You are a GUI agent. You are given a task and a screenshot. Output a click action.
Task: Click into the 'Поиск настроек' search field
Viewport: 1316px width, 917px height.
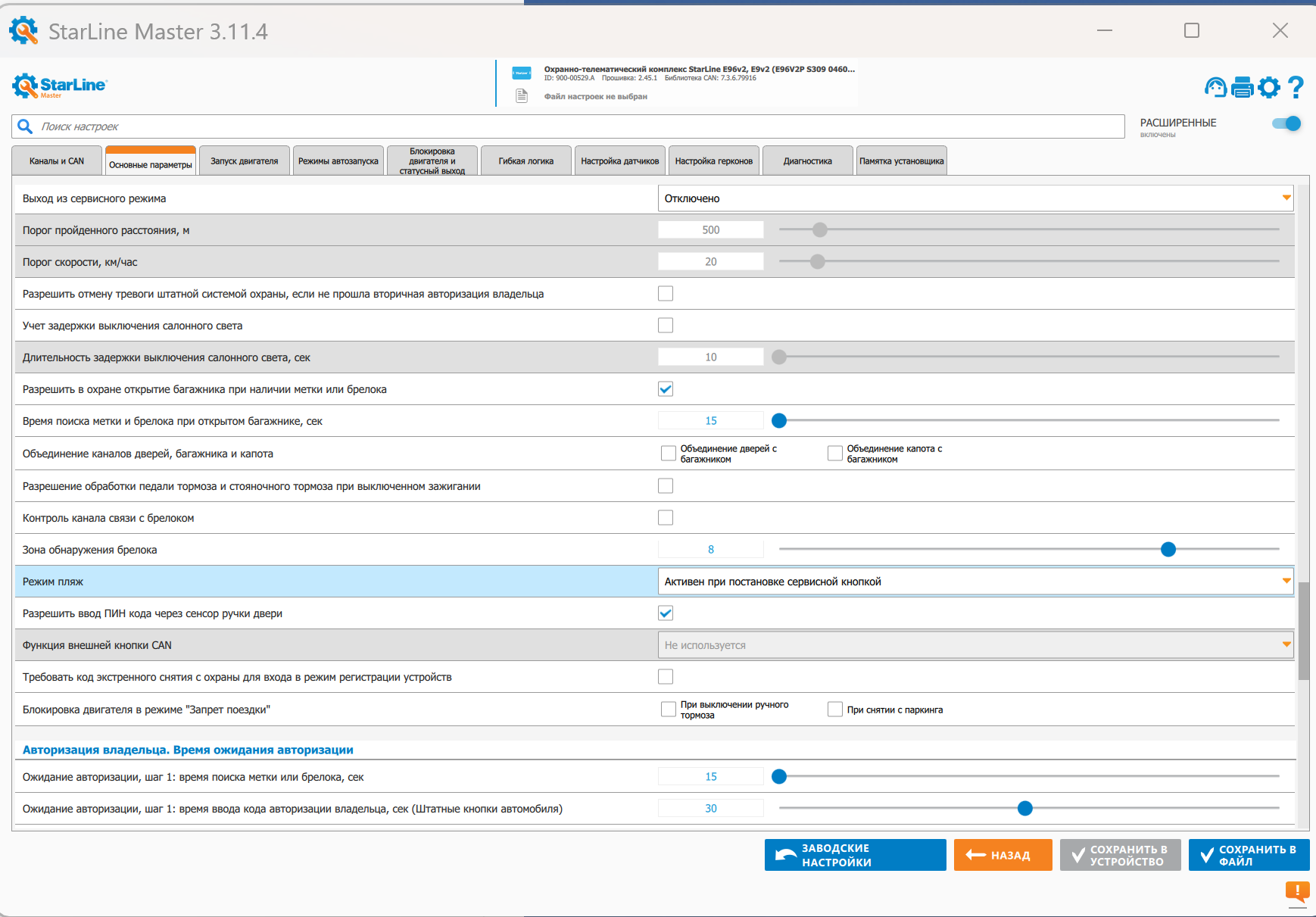[x=568, y=126]
